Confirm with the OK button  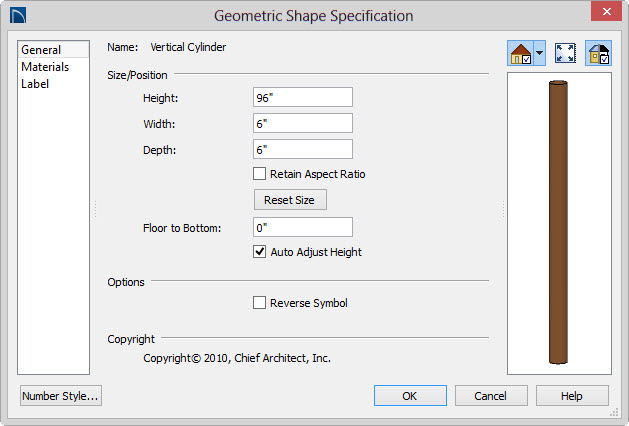point(410,396)
